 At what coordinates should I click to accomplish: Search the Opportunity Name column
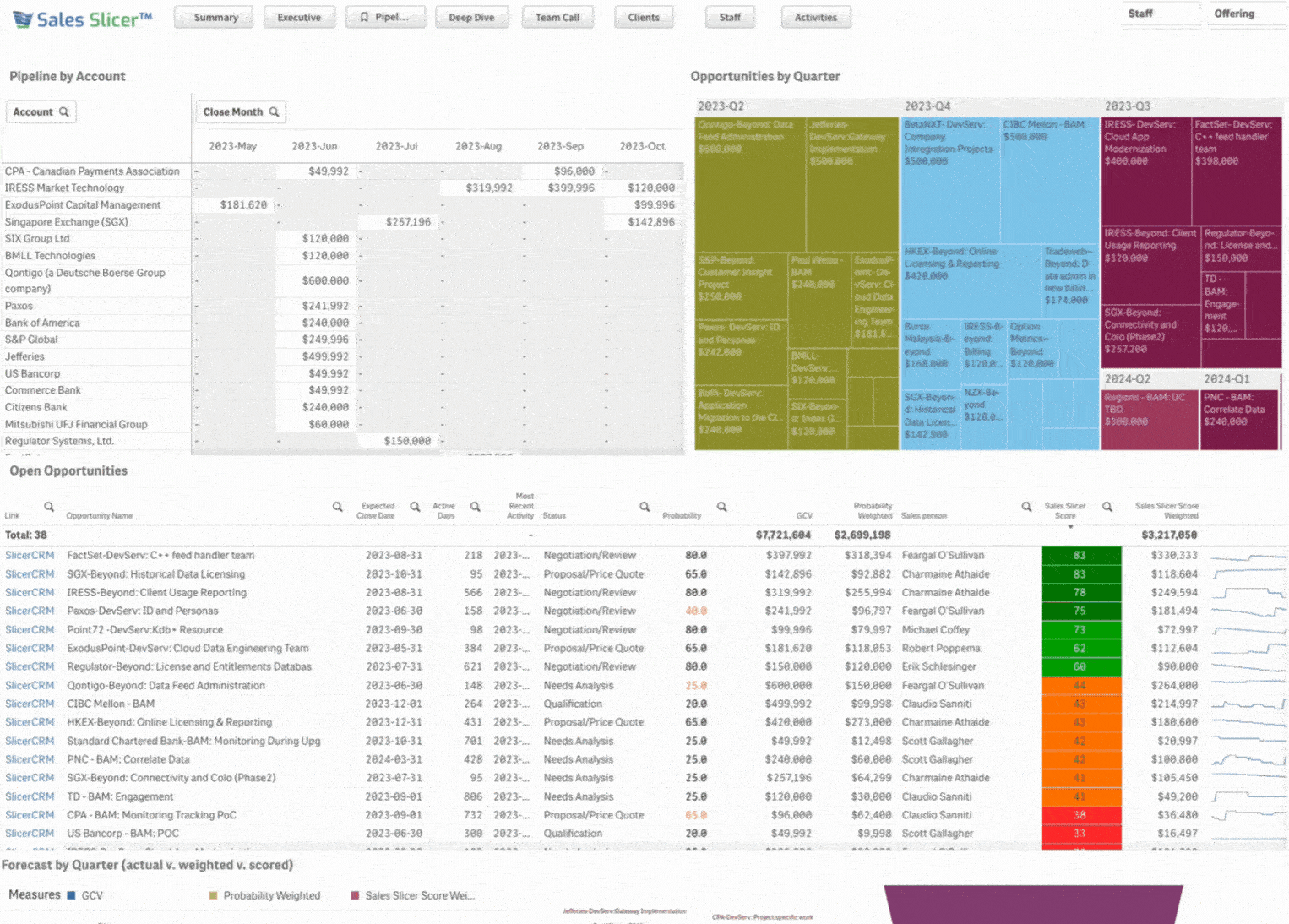[338, 507]
